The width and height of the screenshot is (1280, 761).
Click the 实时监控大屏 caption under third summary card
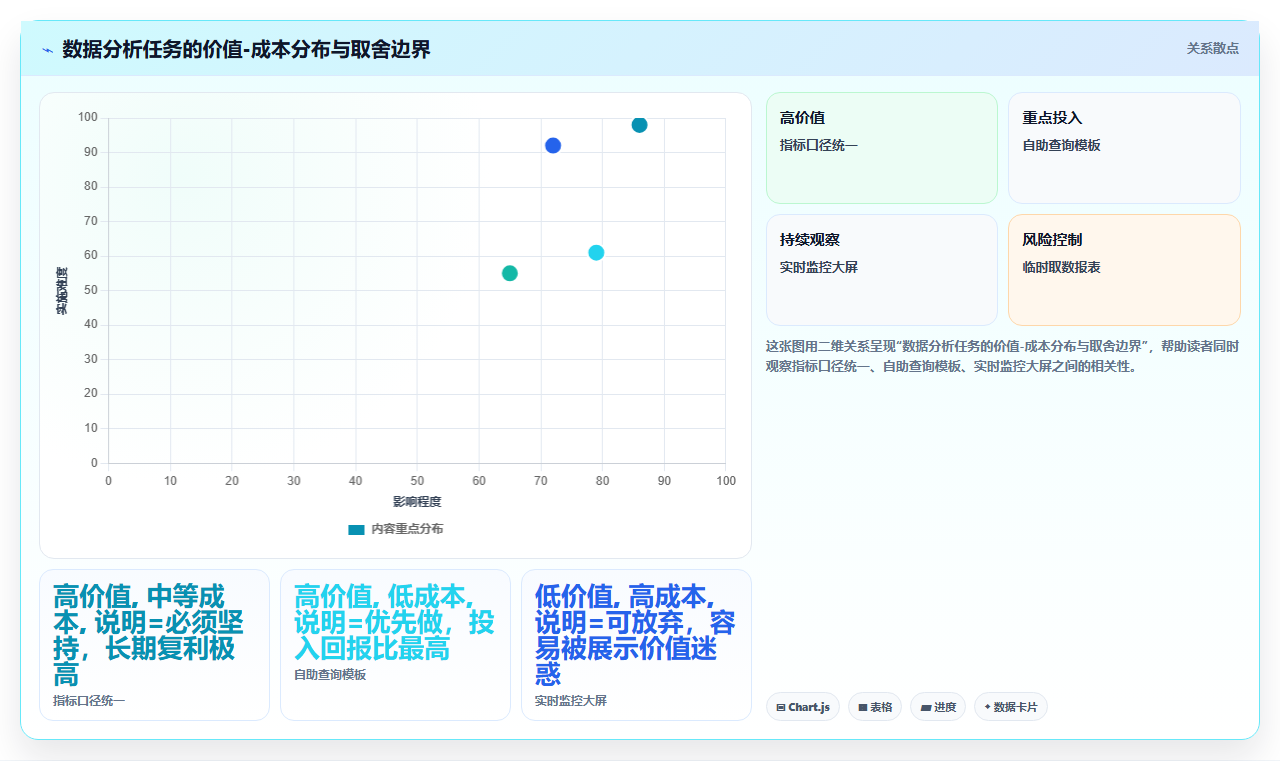[x=571, y=701]
